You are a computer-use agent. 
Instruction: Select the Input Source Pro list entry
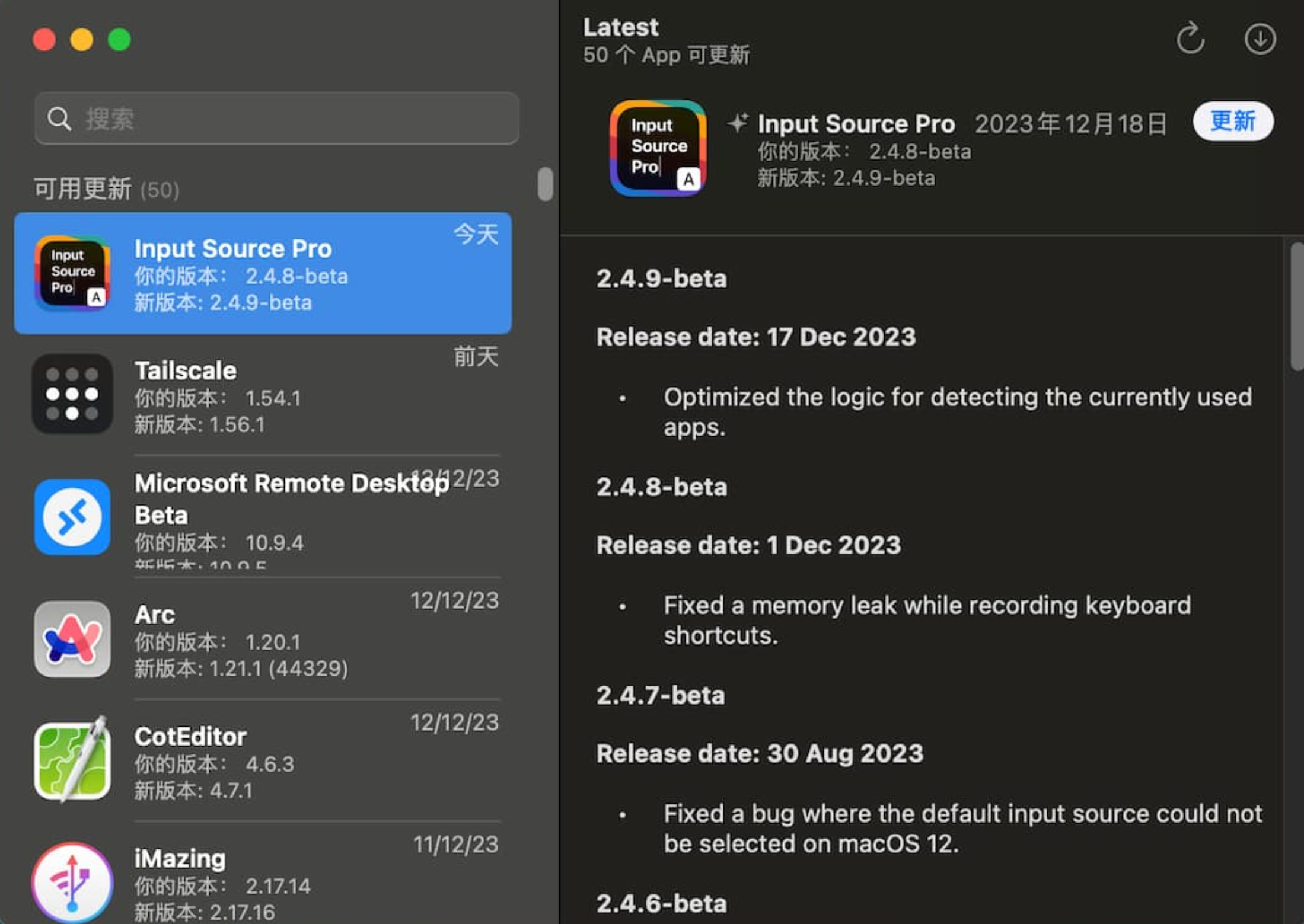tap(263, 274)
